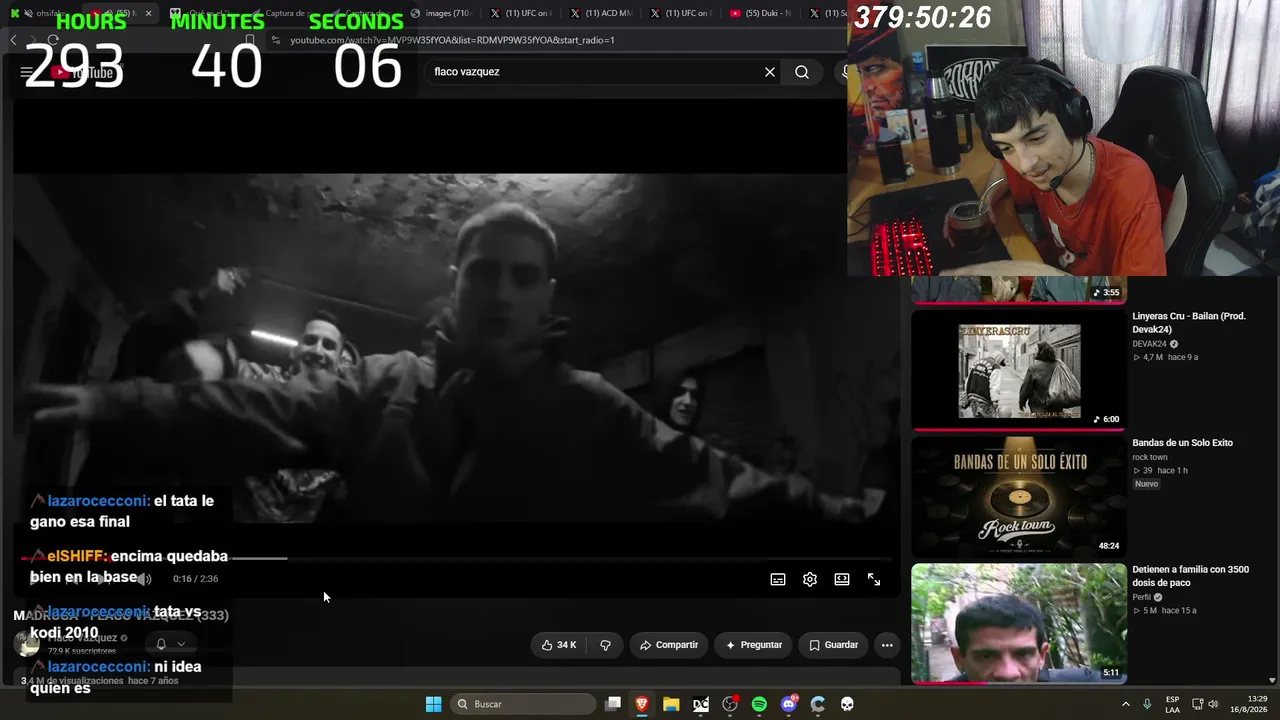Open 'Detienen a familia con 3500 dosis' title

point(1190,576)
